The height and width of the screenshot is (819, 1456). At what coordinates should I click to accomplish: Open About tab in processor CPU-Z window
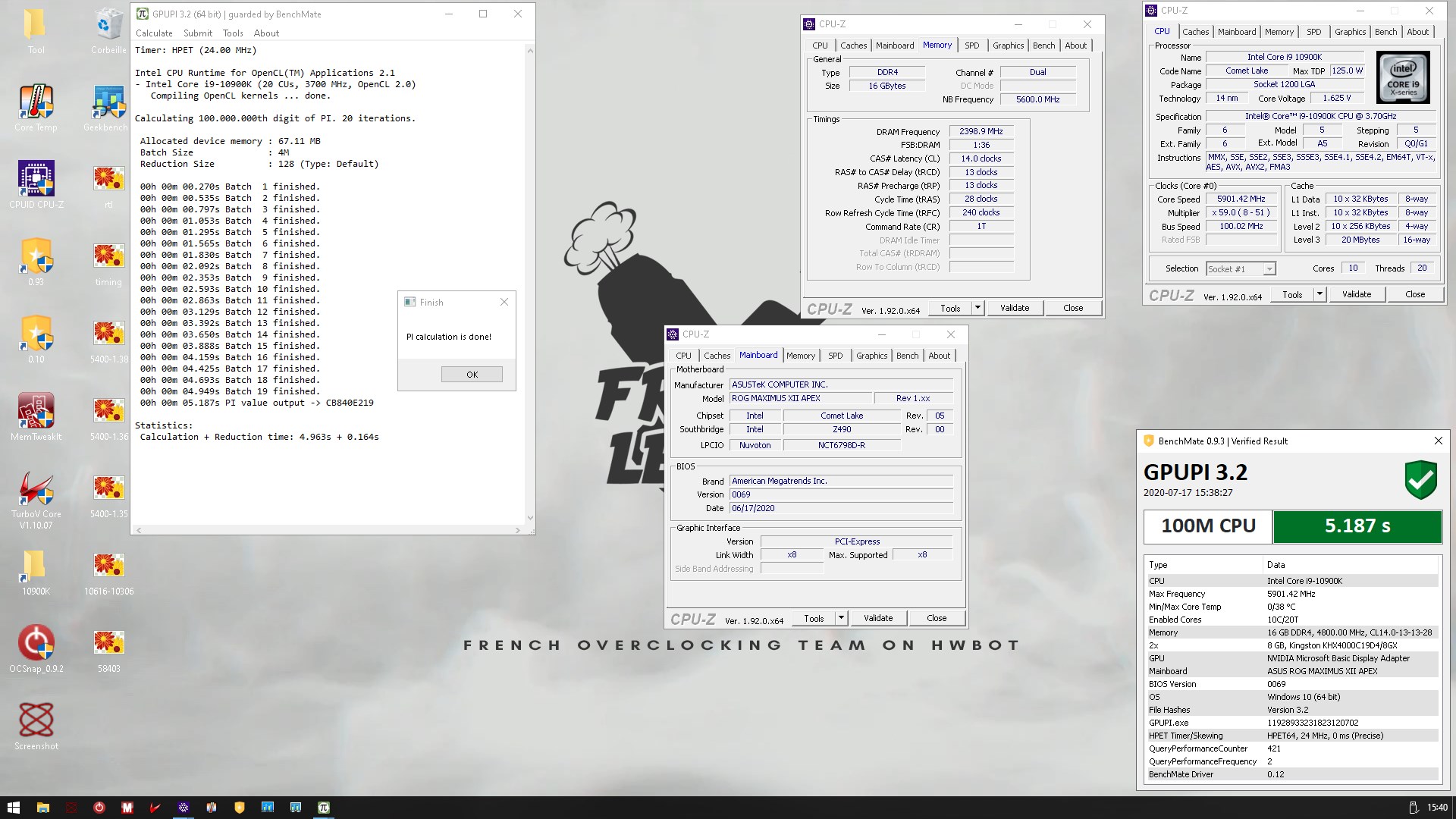1417,32
